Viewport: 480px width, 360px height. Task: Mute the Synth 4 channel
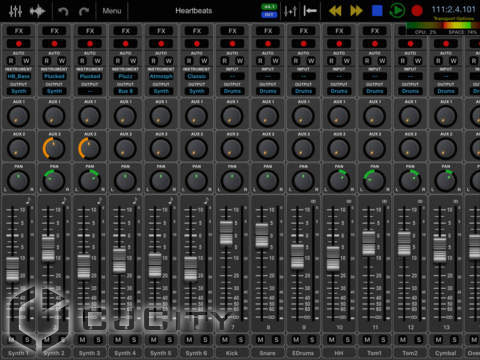tap(118, 340)
